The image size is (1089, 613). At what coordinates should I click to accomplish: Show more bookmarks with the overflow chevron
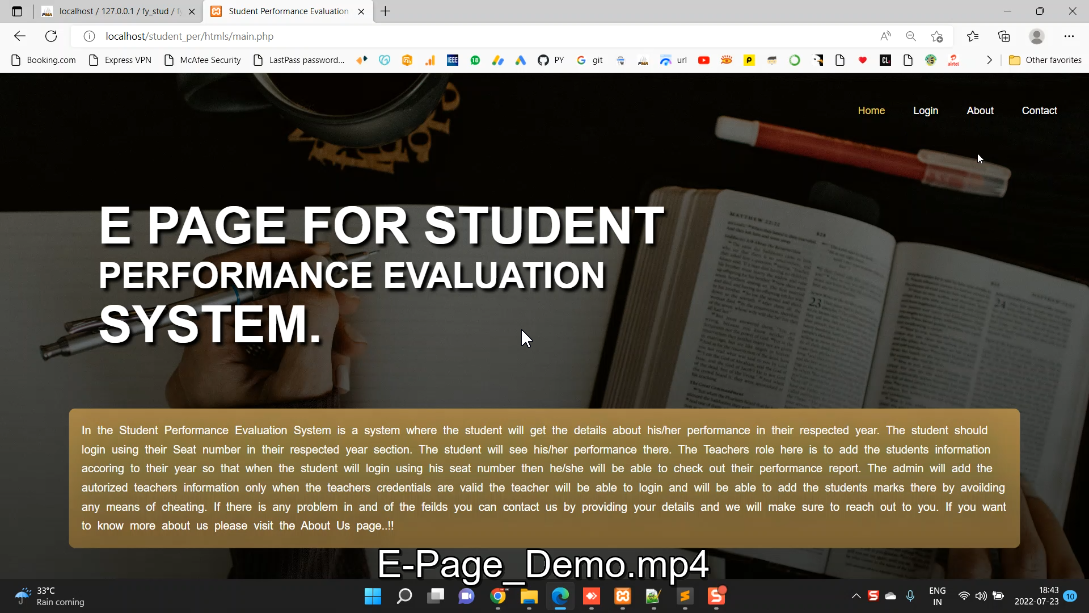pos(989,60)
